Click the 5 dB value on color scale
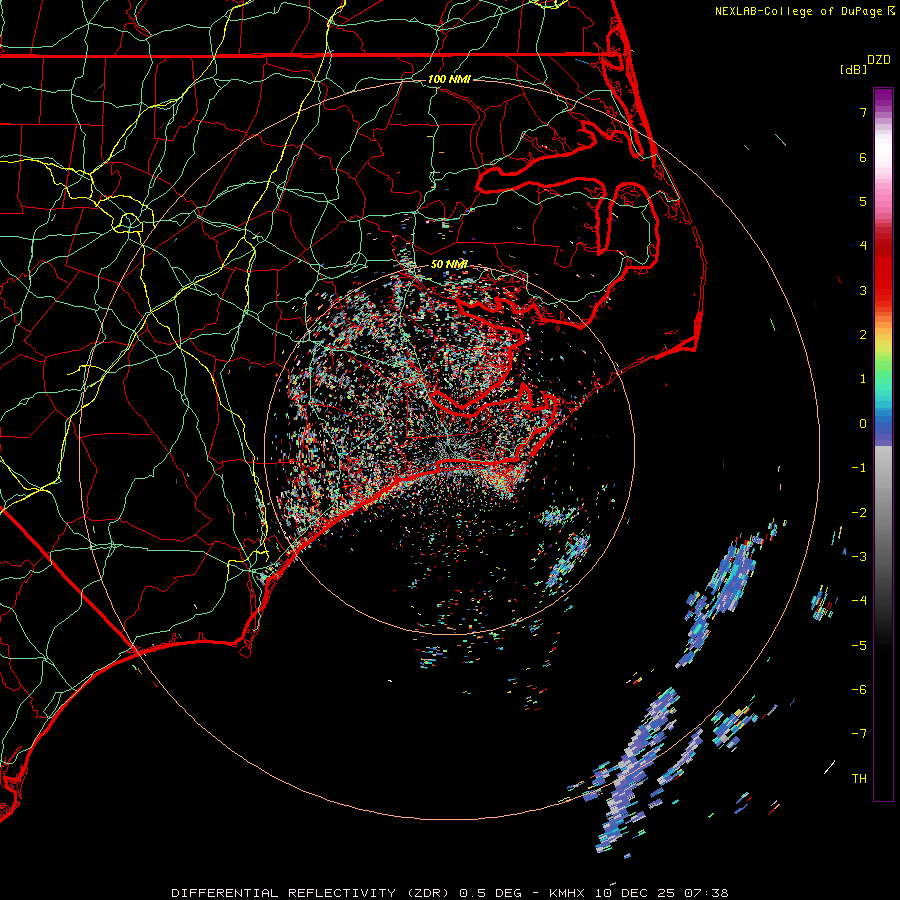Viewport: 900px width, 900px height. pyautogui.click(x=863, y=201)
